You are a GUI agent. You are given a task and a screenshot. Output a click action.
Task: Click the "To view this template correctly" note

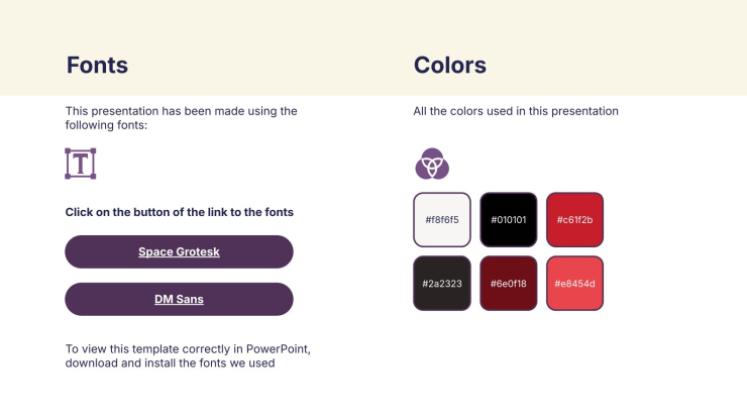188,349
